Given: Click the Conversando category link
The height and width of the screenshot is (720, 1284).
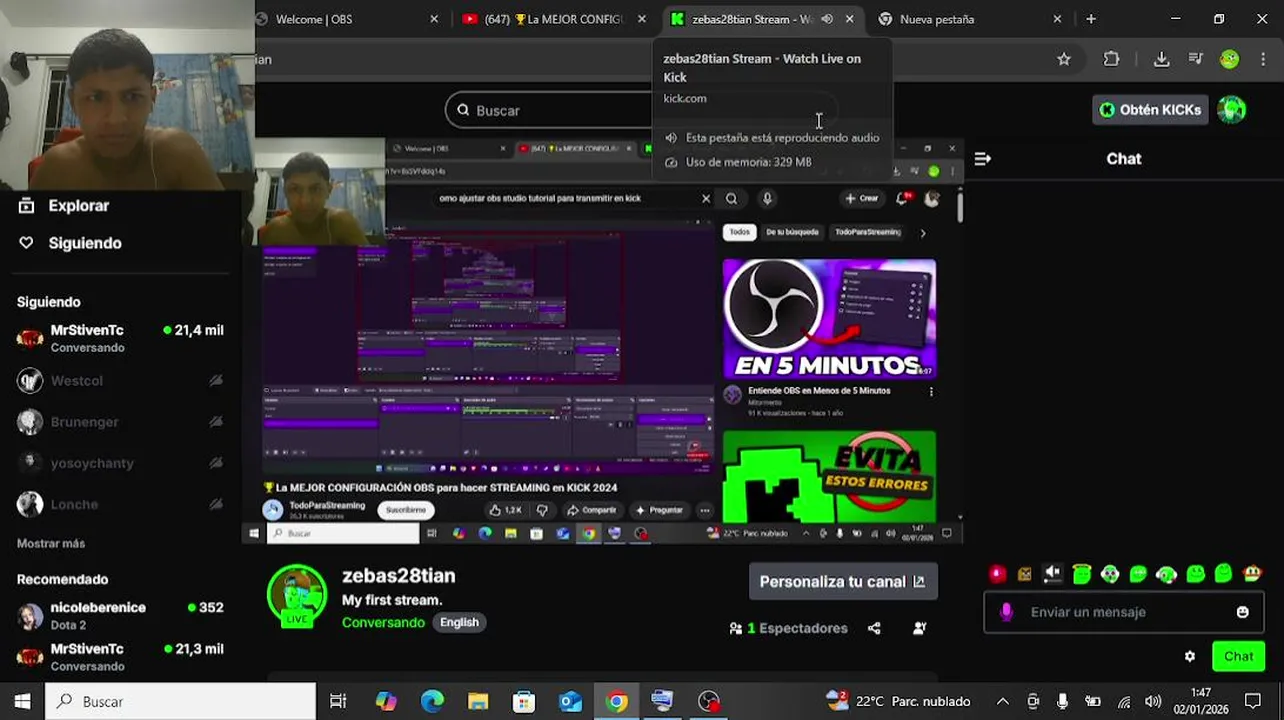Looking at the screenshot, I should click(383, 622).
